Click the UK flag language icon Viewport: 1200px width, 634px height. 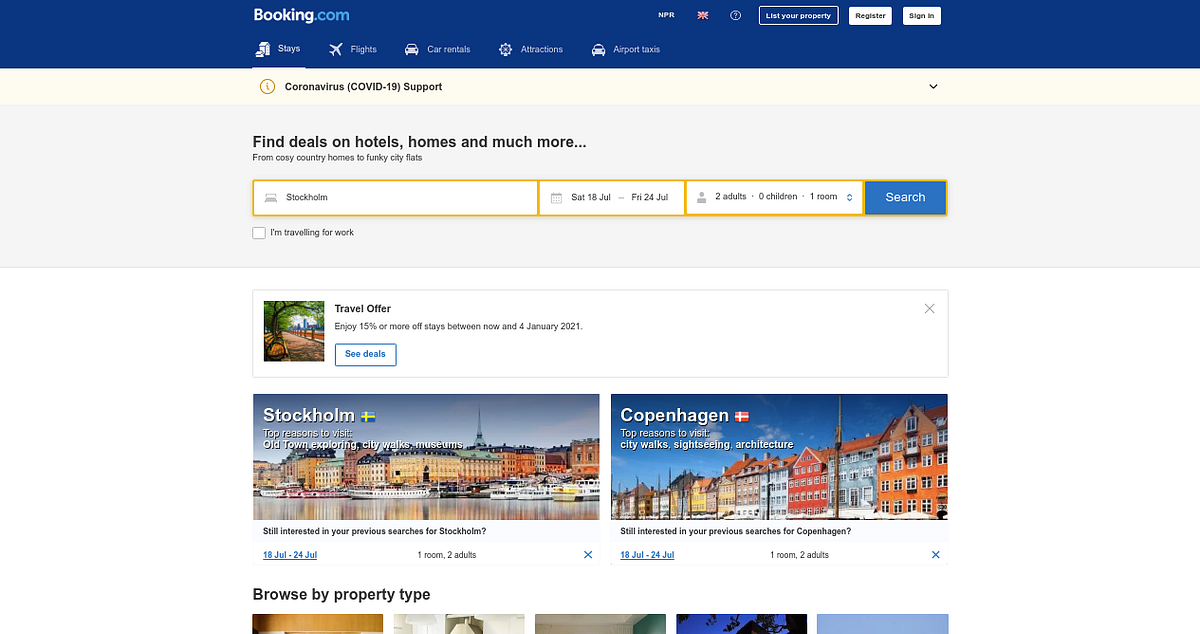703,15
